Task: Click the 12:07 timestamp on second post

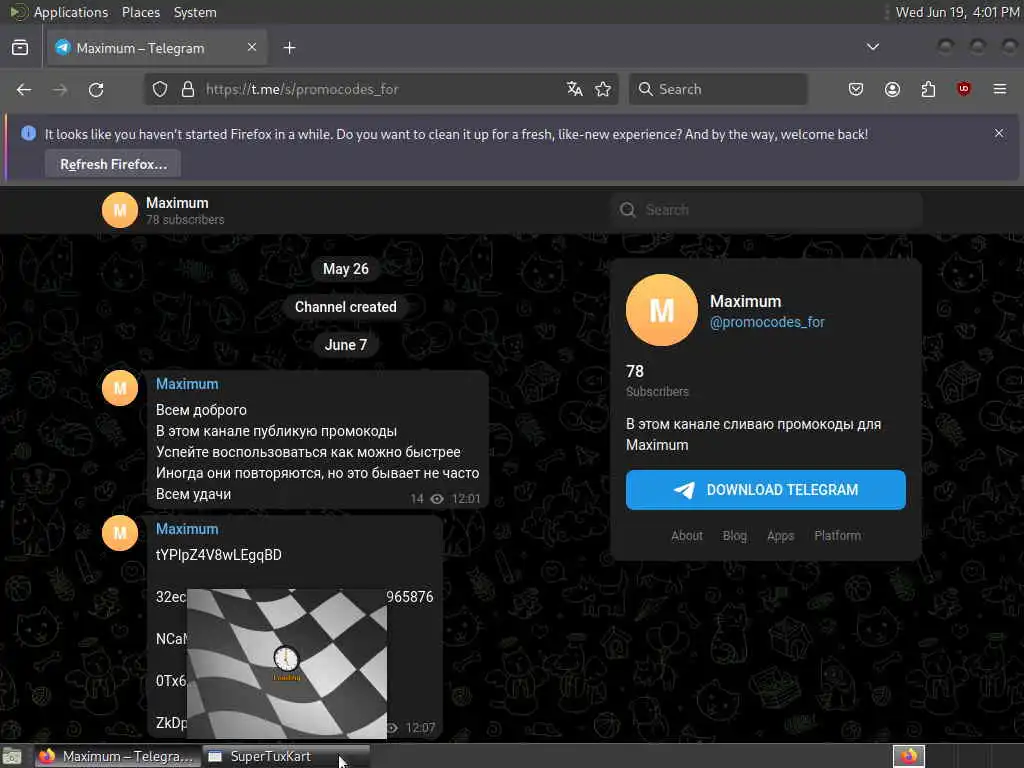Action: [x=421, y=728]
